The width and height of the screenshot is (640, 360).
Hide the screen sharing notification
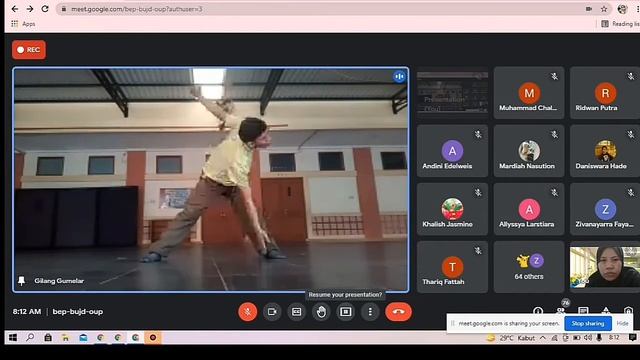[622, 323]
